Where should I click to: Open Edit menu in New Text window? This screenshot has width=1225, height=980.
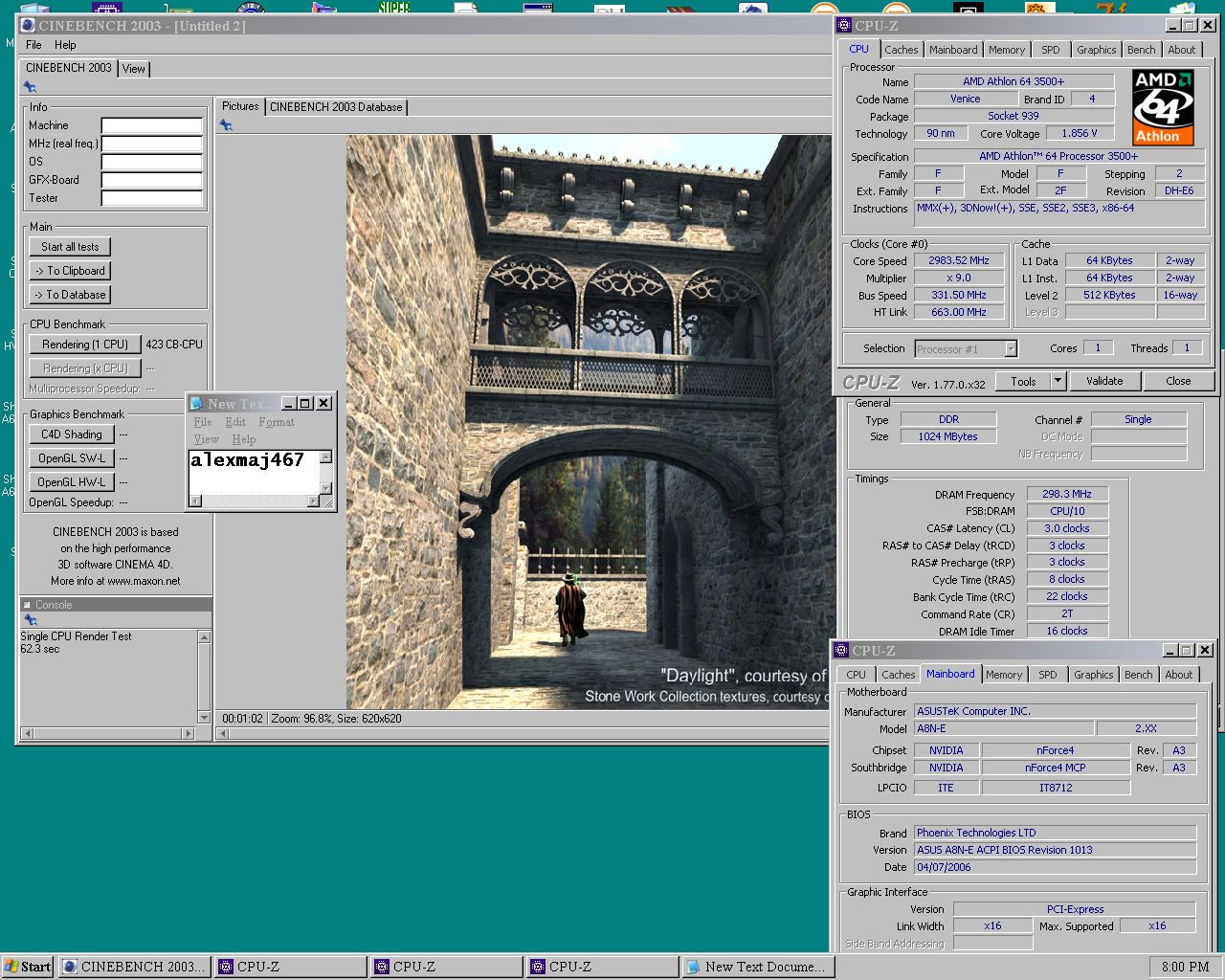(235, 422)
